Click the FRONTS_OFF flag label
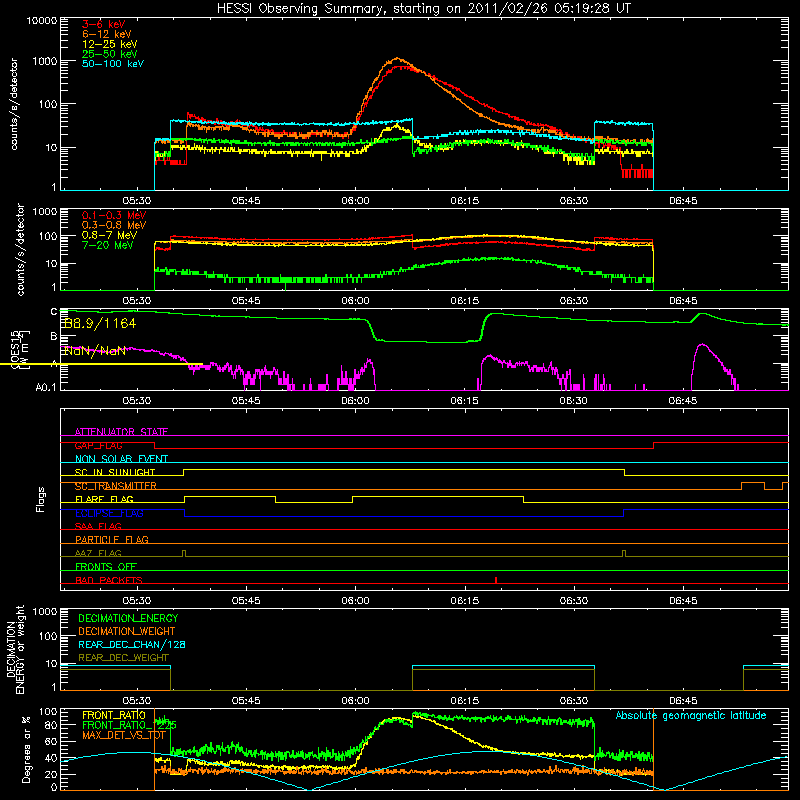Image resolution: width=800 pixels, height=800 pixels. [106, 566]
